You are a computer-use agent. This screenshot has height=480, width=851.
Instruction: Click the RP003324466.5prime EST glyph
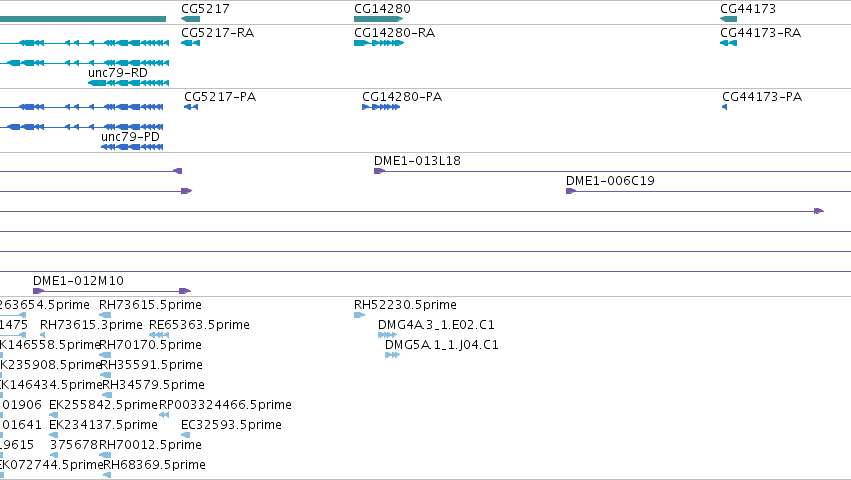[x=164, y=415]
